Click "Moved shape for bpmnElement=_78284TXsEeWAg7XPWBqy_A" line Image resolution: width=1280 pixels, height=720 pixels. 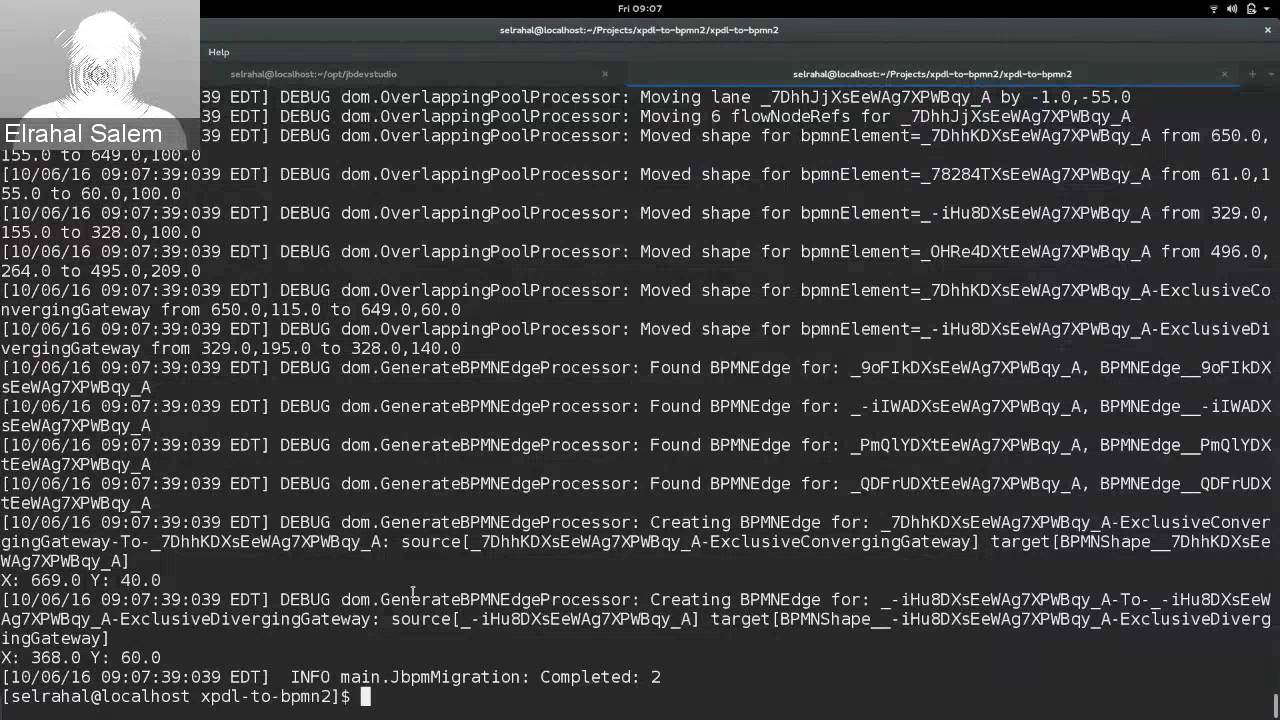click(636, 184)
